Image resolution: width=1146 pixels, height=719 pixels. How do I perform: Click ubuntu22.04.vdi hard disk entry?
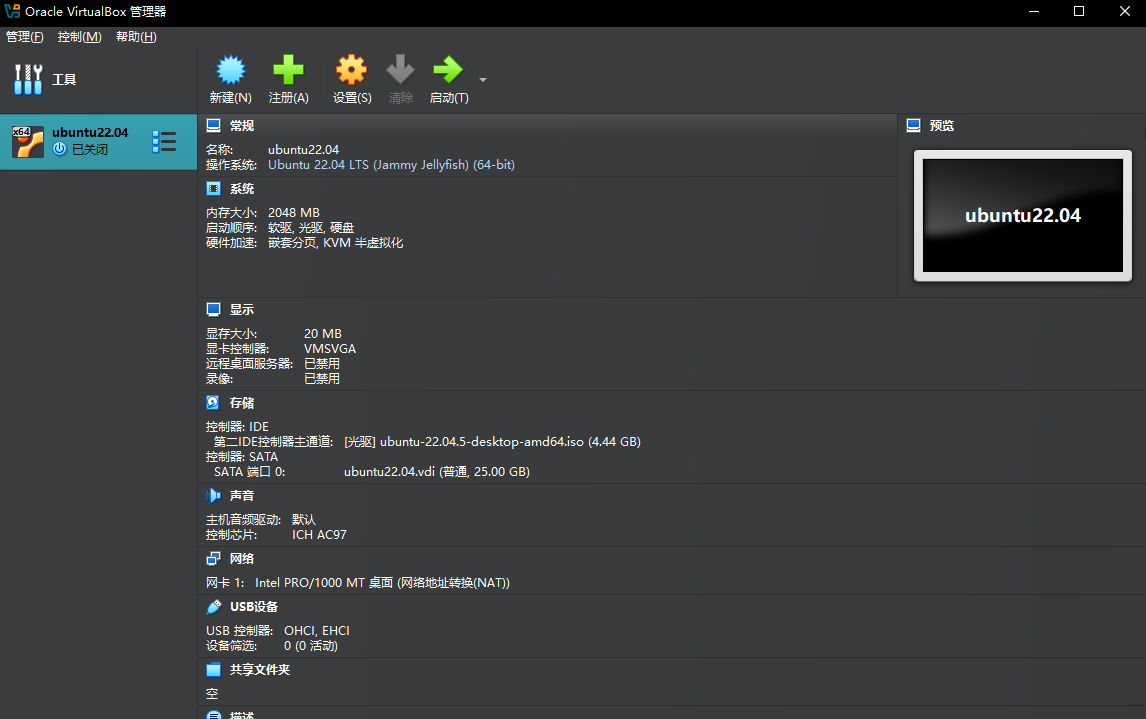(x=436, y=471)
